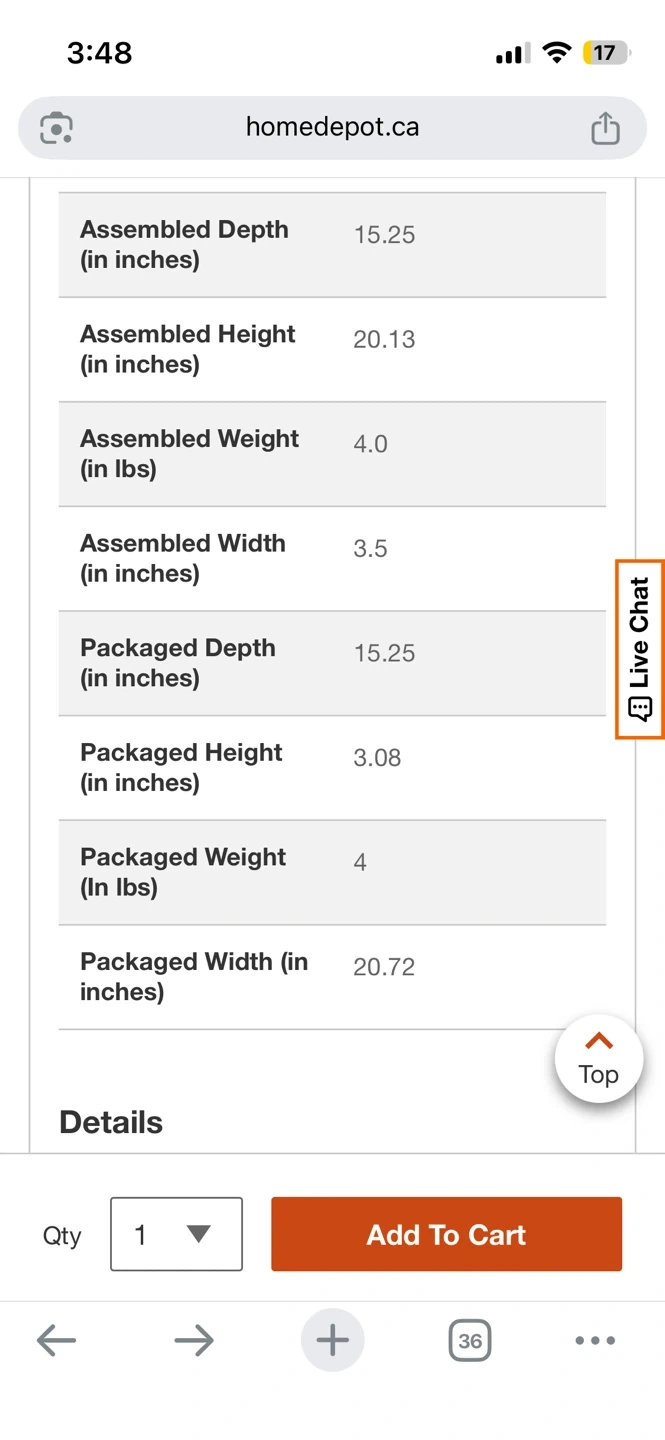
Task: Click the Add To Cart button
Action: click(446, 1234)
